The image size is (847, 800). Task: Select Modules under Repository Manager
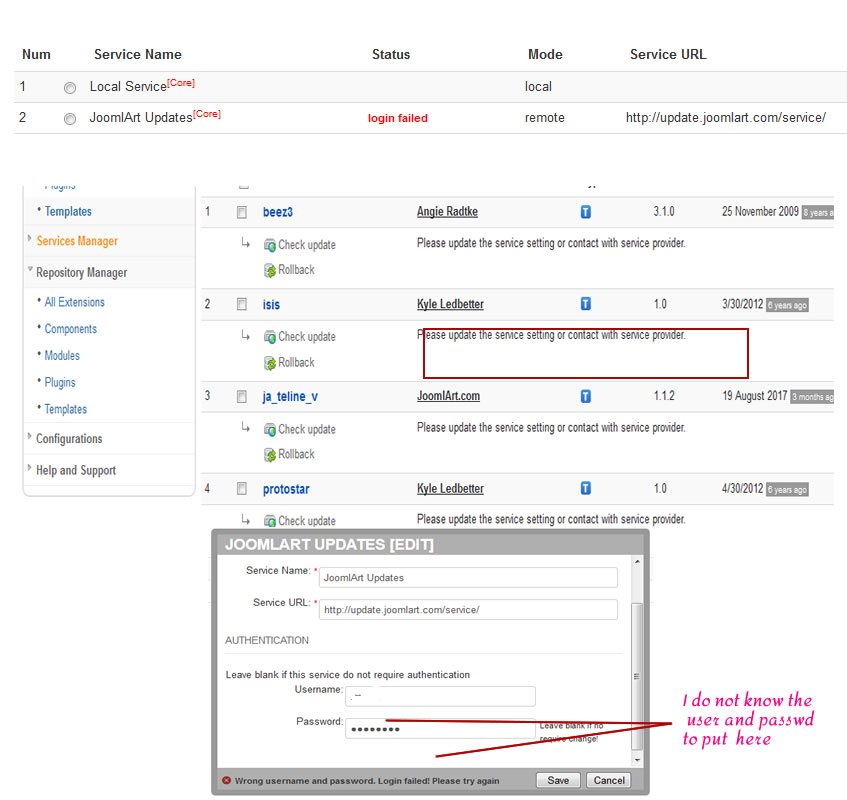(x=62, y=355)
